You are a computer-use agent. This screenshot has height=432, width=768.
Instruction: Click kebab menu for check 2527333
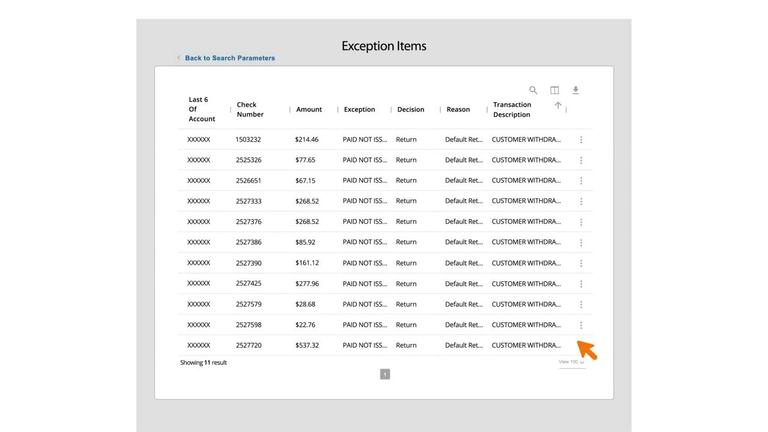(581, 201)
